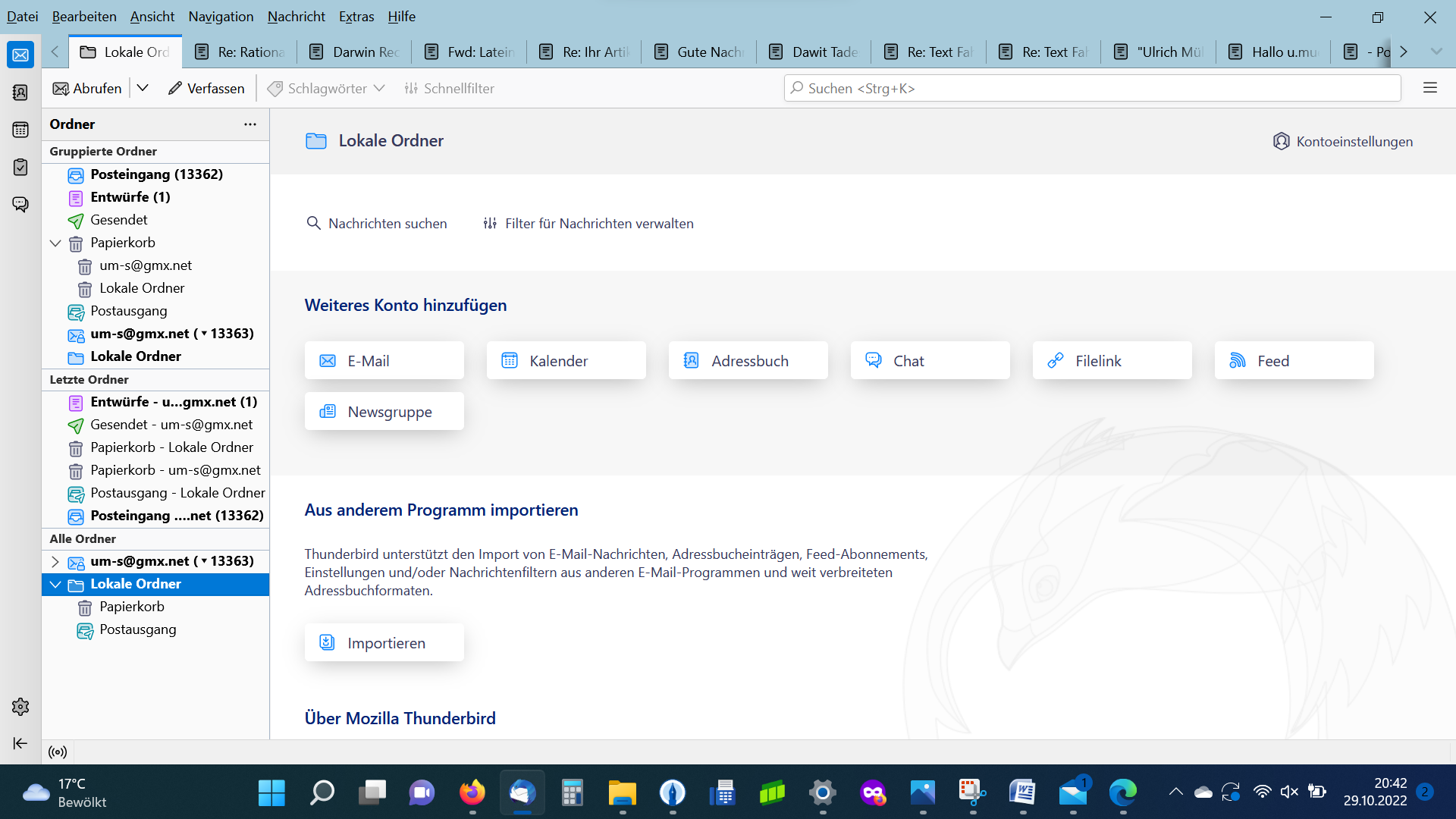Viewport: 1456px width, 819px height.
Task: Open the Chat space icon
Action: click(x=20, y=204)
